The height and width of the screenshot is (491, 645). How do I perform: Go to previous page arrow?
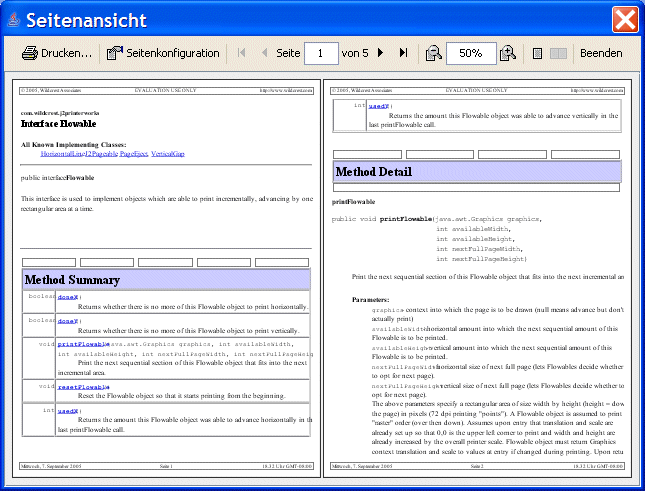pos(264,53)
